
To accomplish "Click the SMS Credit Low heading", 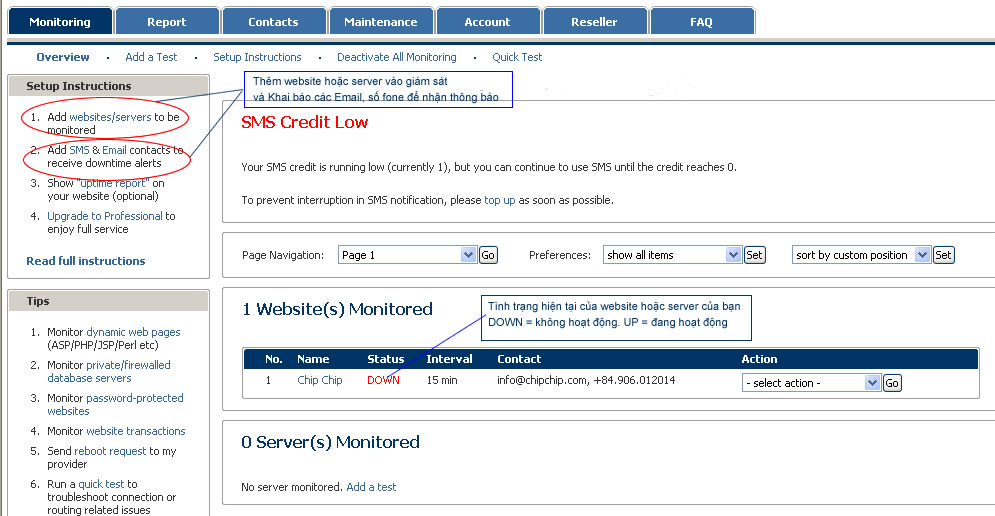I will pyautogui.click(x=305, y=122).
